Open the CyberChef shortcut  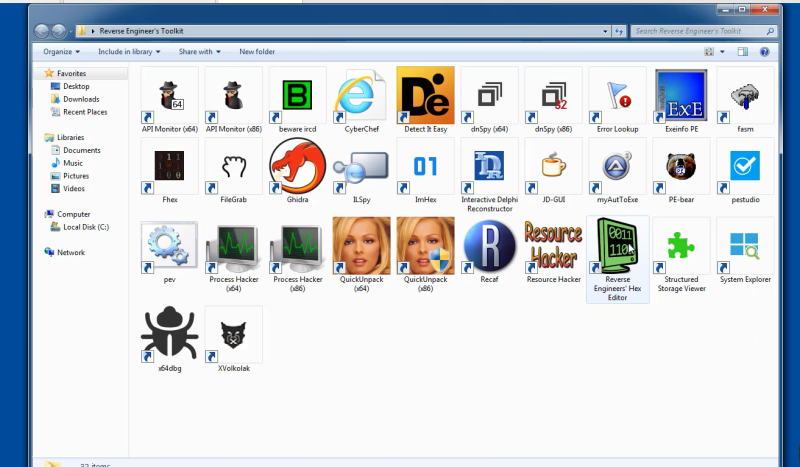click(361, 95)
